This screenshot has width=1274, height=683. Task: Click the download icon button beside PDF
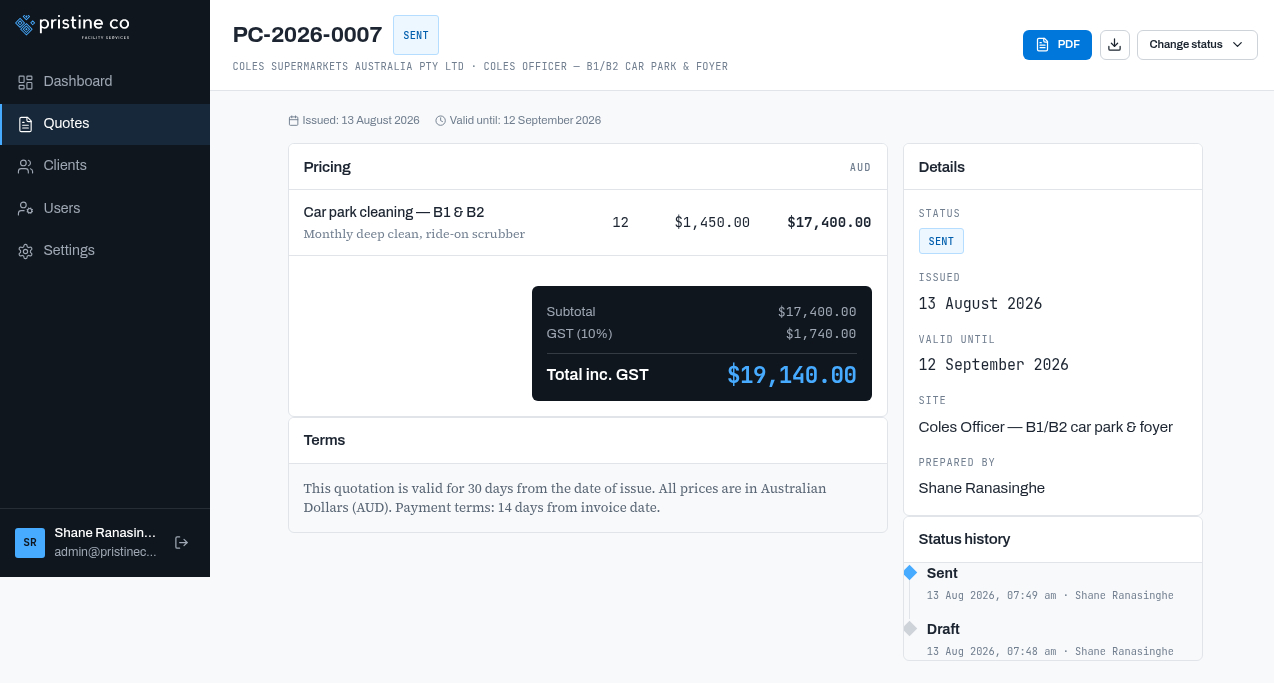click(1115, 45)
